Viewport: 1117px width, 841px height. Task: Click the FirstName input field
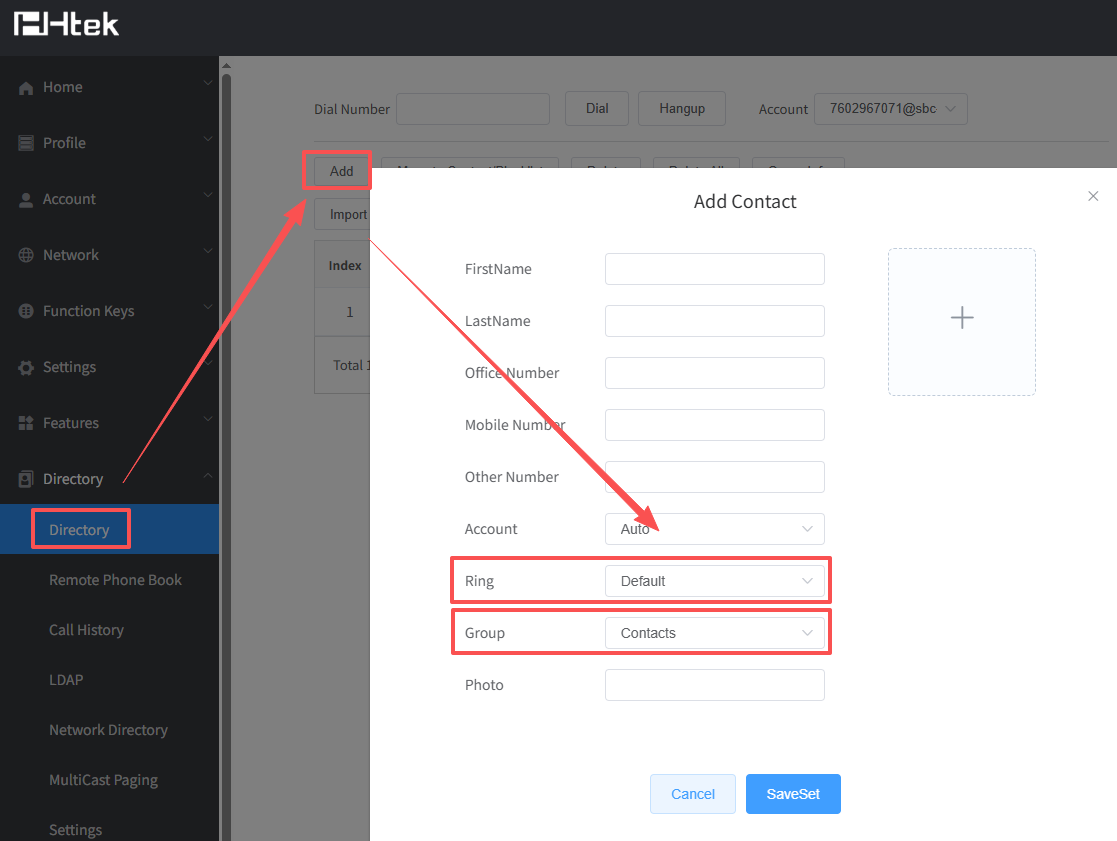[714, 269]
